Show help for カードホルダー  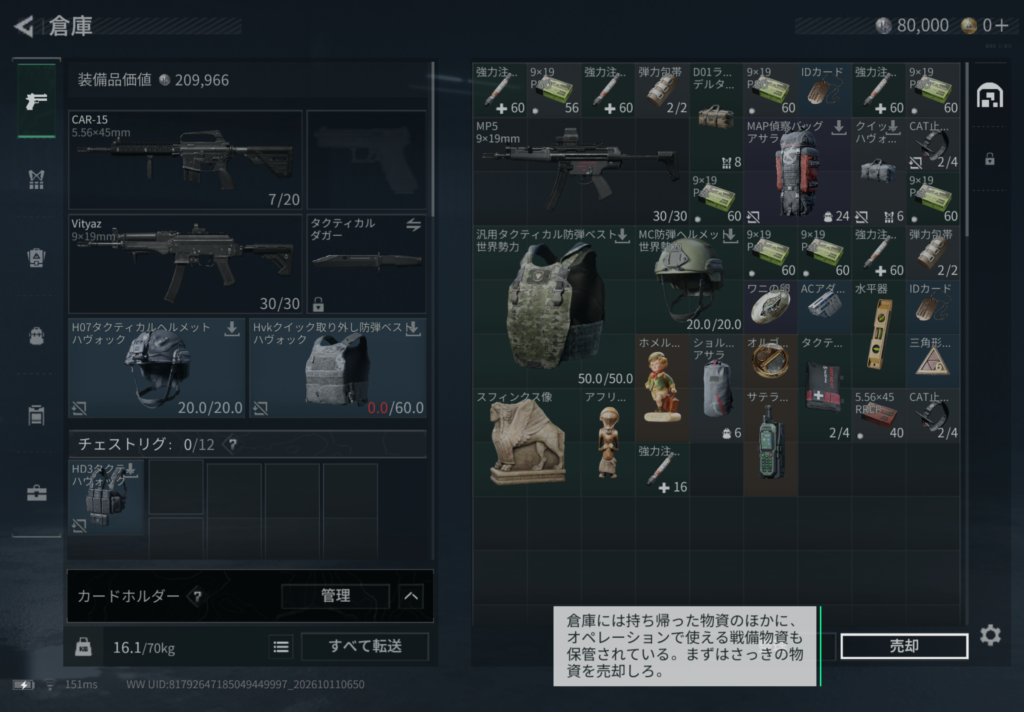[x=197, y=596]
